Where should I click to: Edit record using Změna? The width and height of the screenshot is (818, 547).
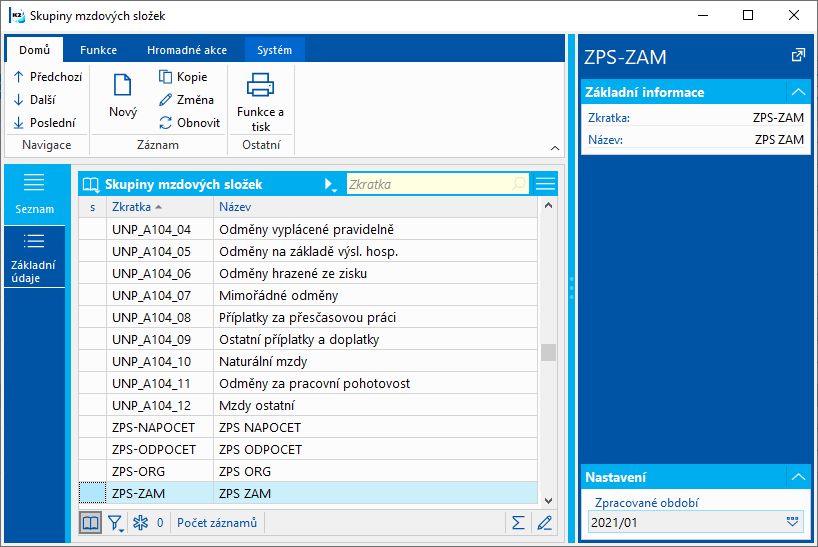tap(186, 100)
